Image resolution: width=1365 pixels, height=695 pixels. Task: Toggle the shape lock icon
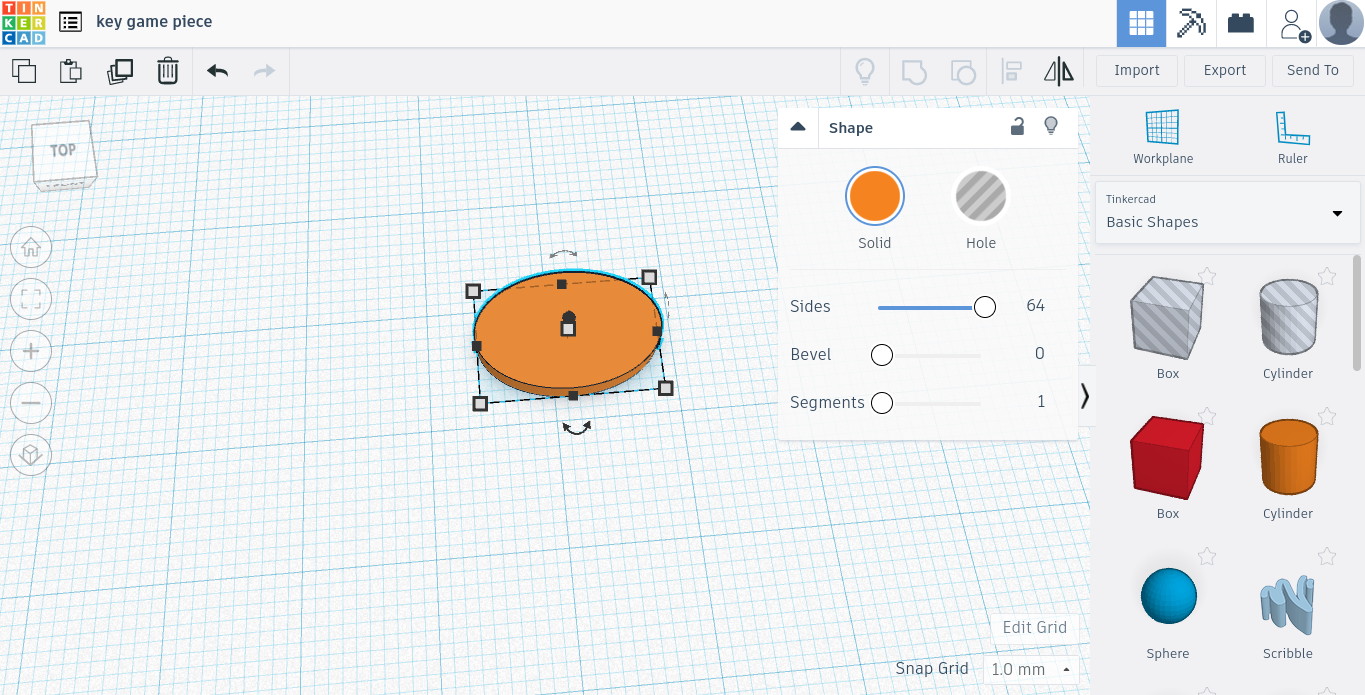pos(1017,126)
